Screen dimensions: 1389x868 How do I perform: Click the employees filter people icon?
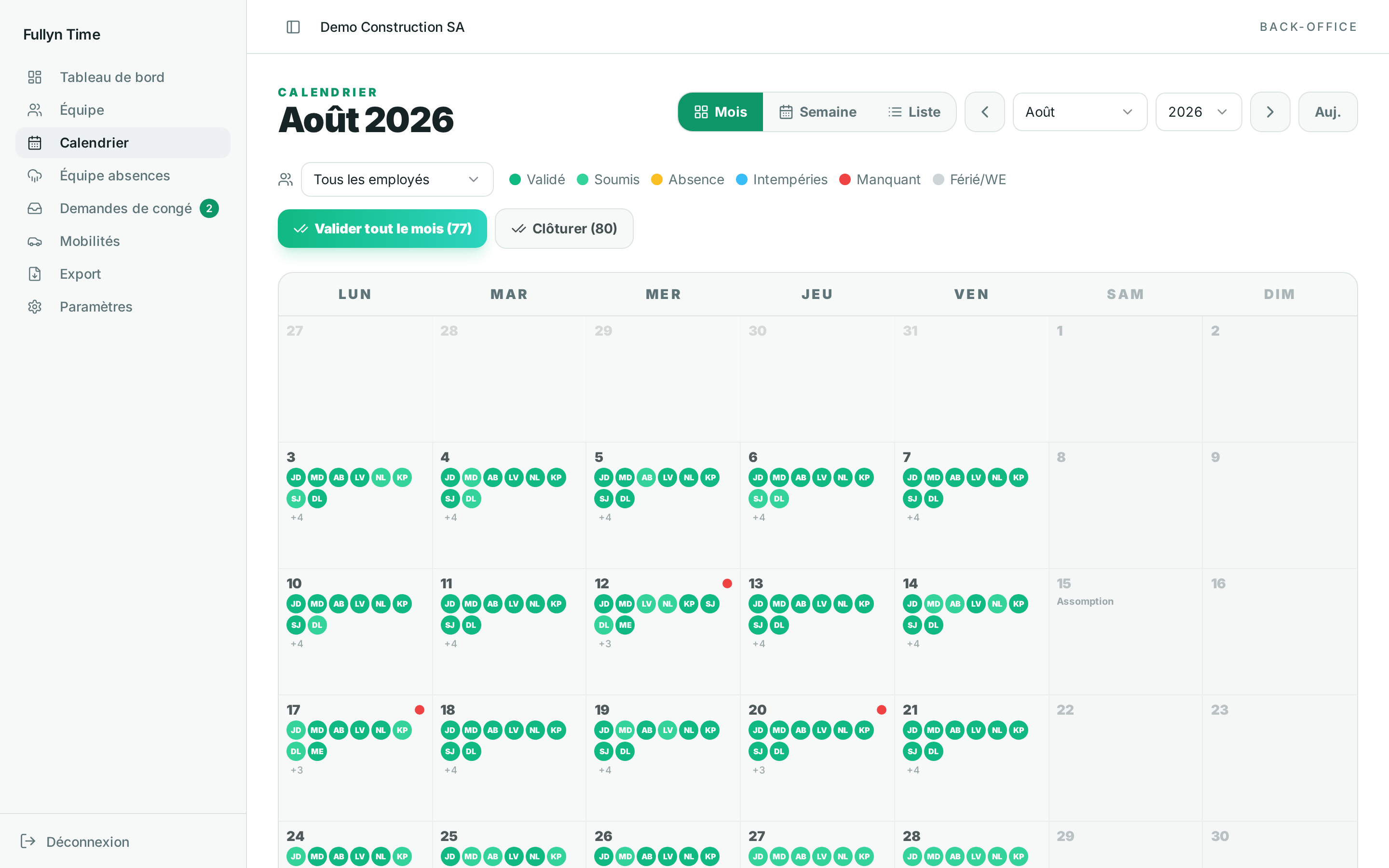click(285, 180)
